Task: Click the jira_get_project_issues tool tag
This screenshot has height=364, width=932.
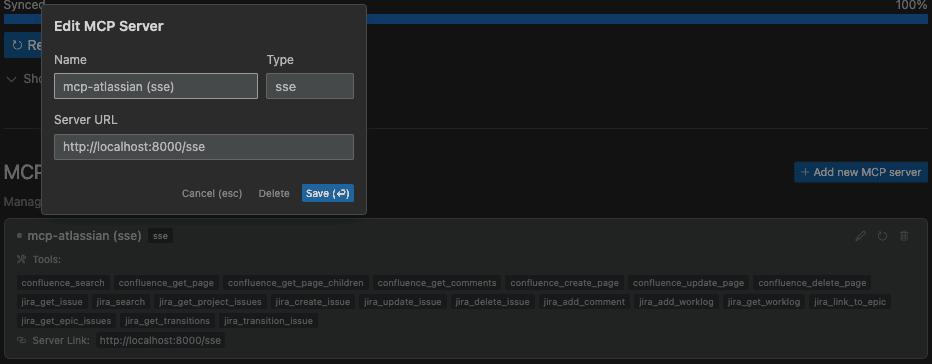Action: click(210, 302)
